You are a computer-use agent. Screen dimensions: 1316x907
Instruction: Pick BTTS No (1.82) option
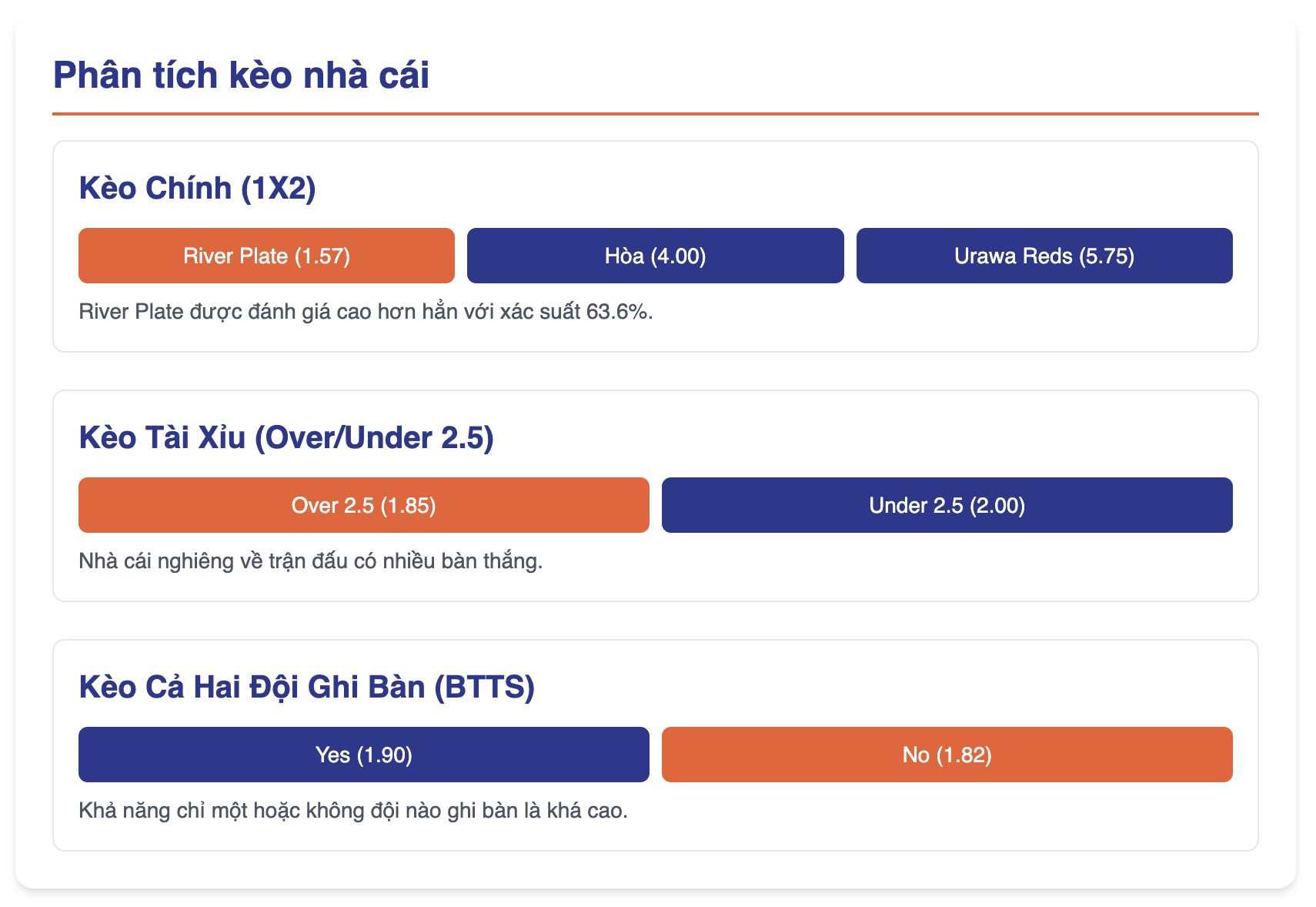click(947, 755)
